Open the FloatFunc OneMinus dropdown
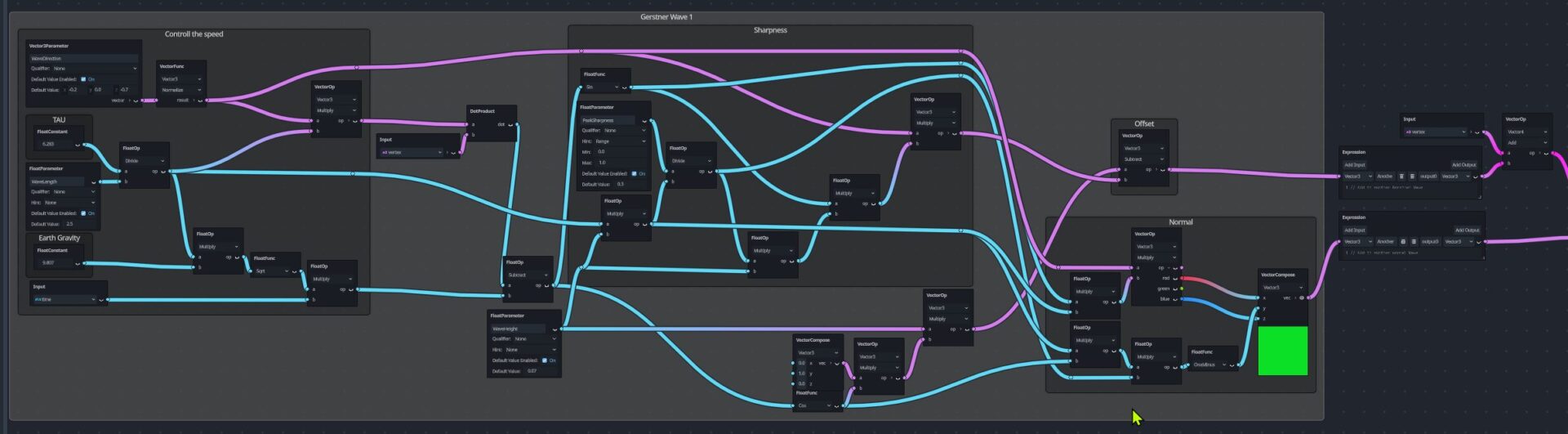 tap(1210, 365)
